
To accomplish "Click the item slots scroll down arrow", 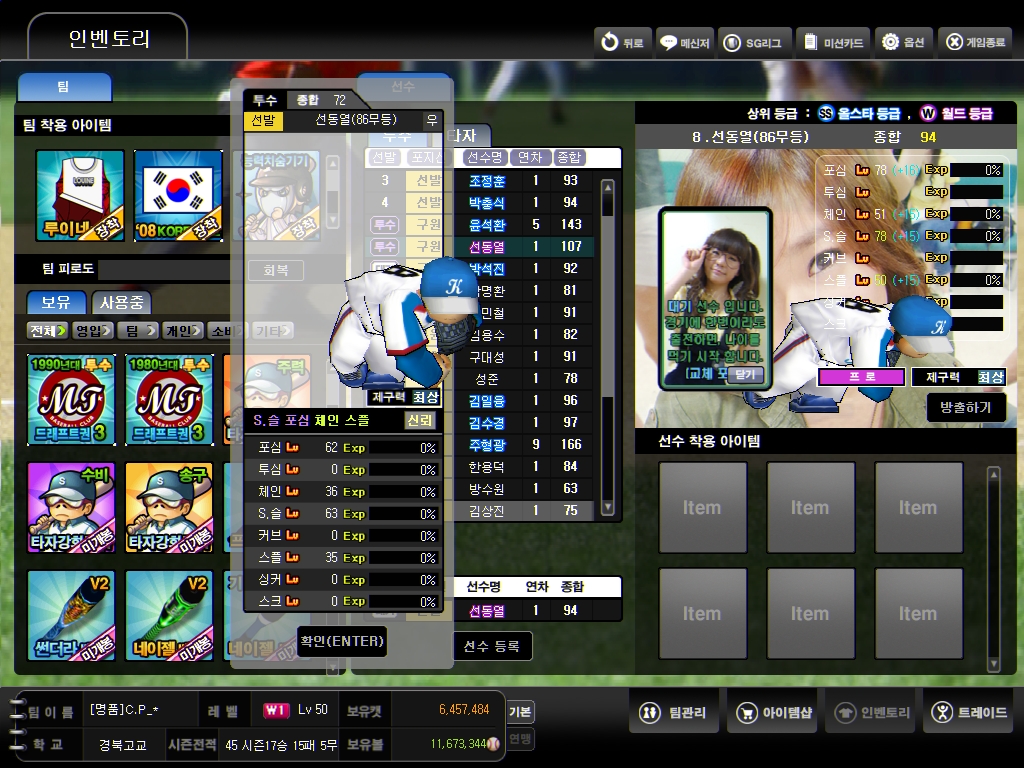I will coord(993,664).
